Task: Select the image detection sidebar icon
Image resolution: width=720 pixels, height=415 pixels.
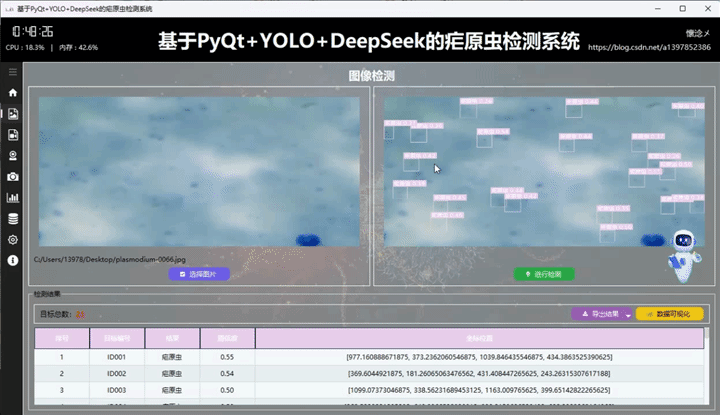Action: 13,114
